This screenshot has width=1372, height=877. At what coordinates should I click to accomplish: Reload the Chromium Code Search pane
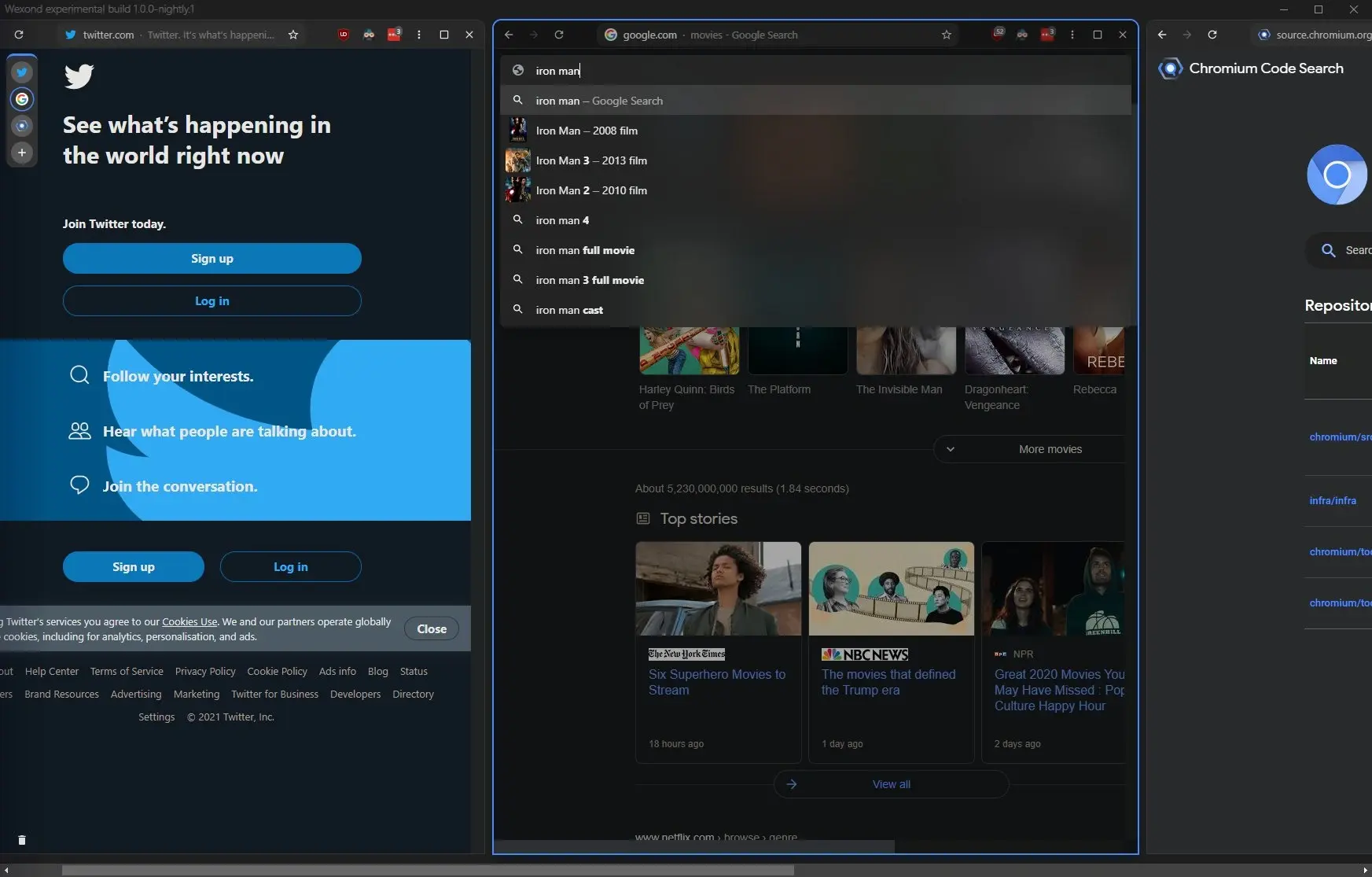click(1212, 35)
